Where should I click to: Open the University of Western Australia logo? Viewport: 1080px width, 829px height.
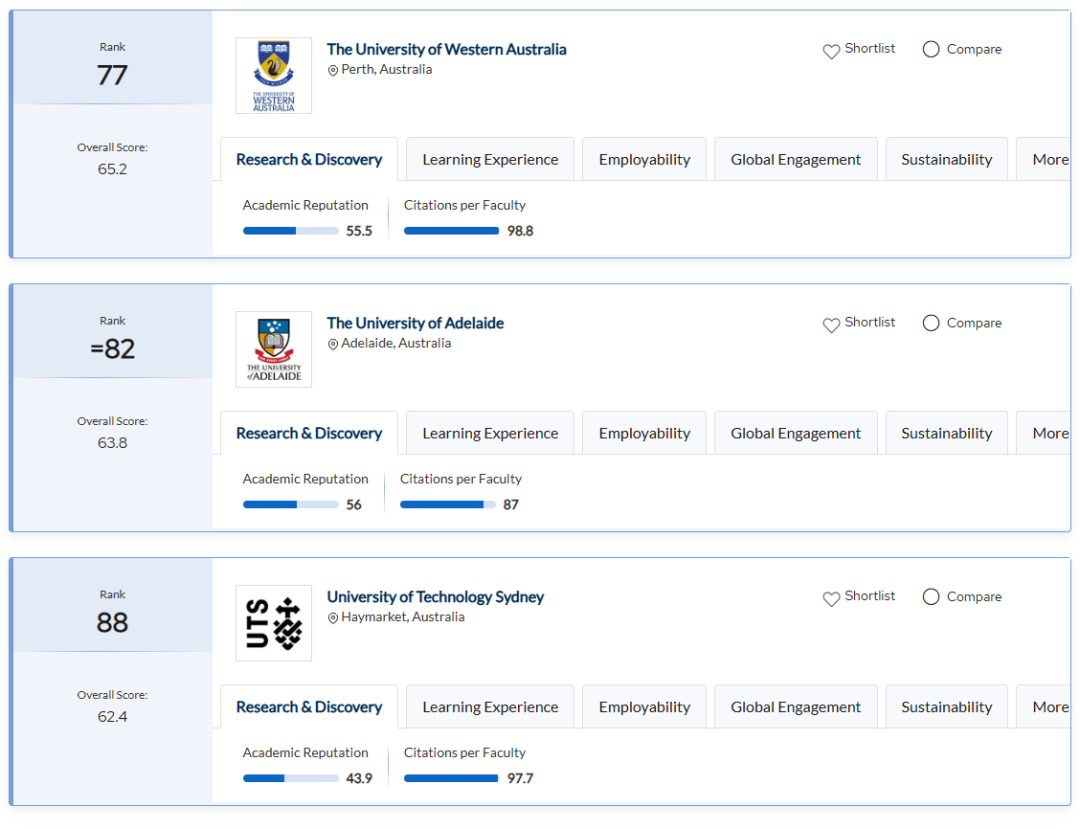coord(273,76)
